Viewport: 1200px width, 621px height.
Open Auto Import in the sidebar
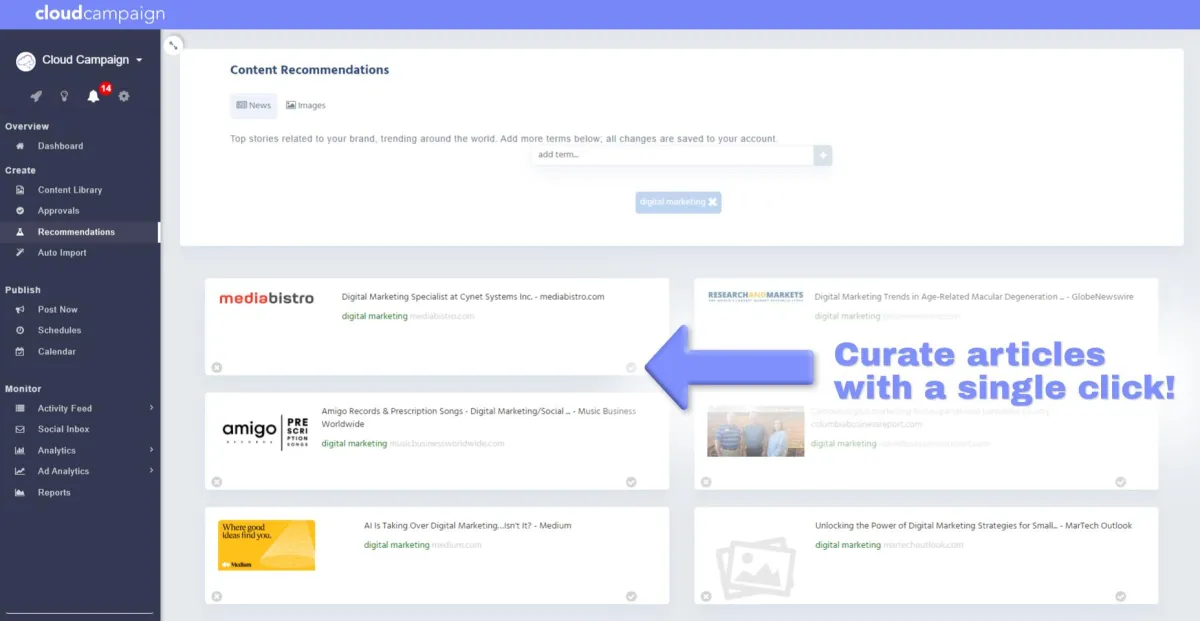(x=62, y=253)
